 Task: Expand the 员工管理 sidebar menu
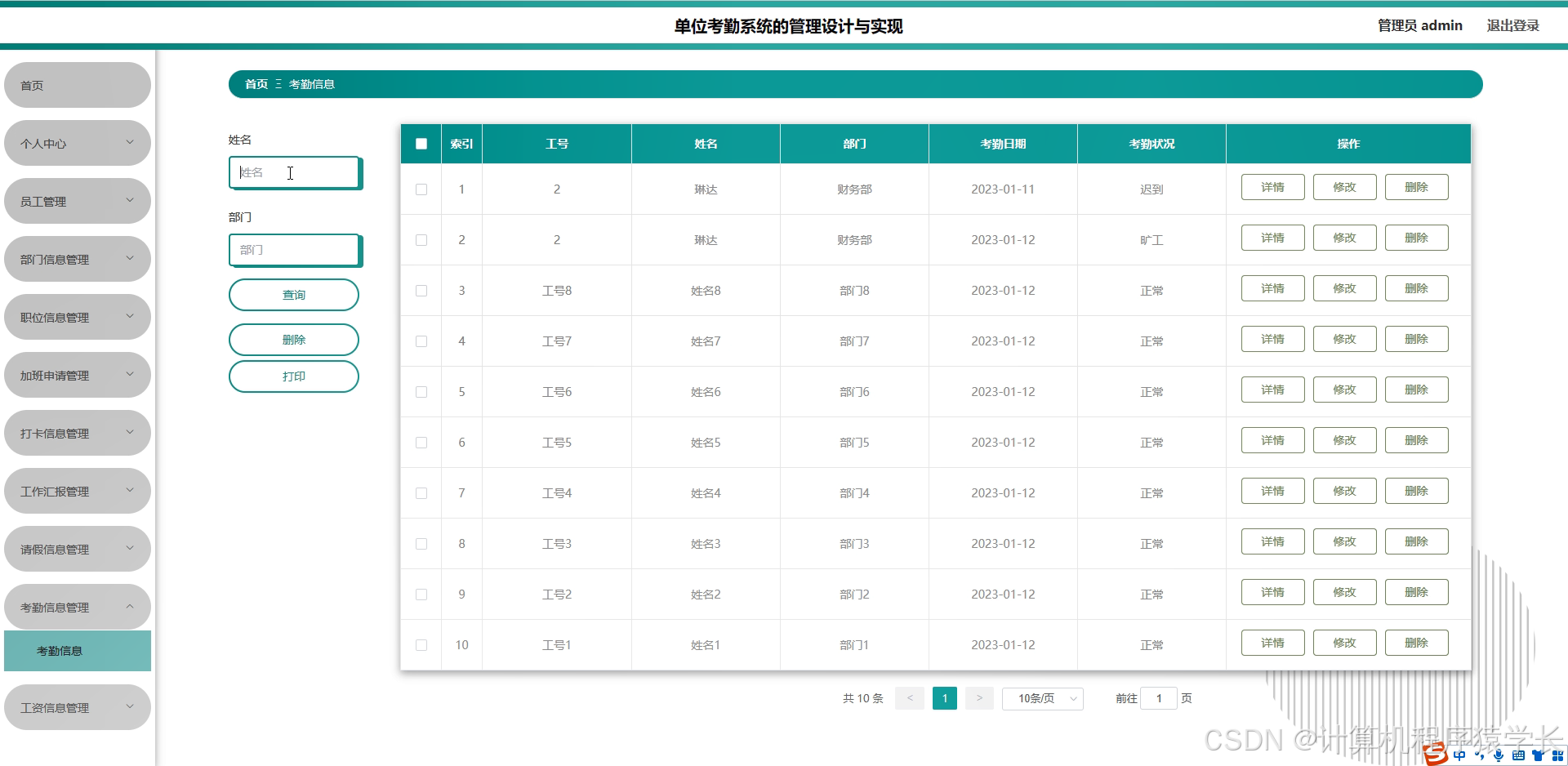point(78,201)
